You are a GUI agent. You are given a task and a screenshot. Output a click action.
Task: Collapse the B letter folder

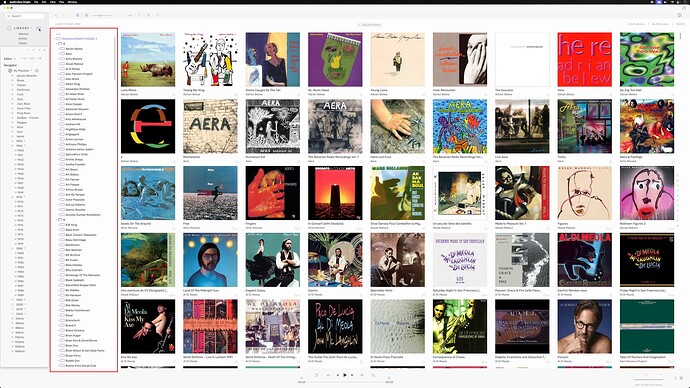pyautogui.click(x=57, y=220)
